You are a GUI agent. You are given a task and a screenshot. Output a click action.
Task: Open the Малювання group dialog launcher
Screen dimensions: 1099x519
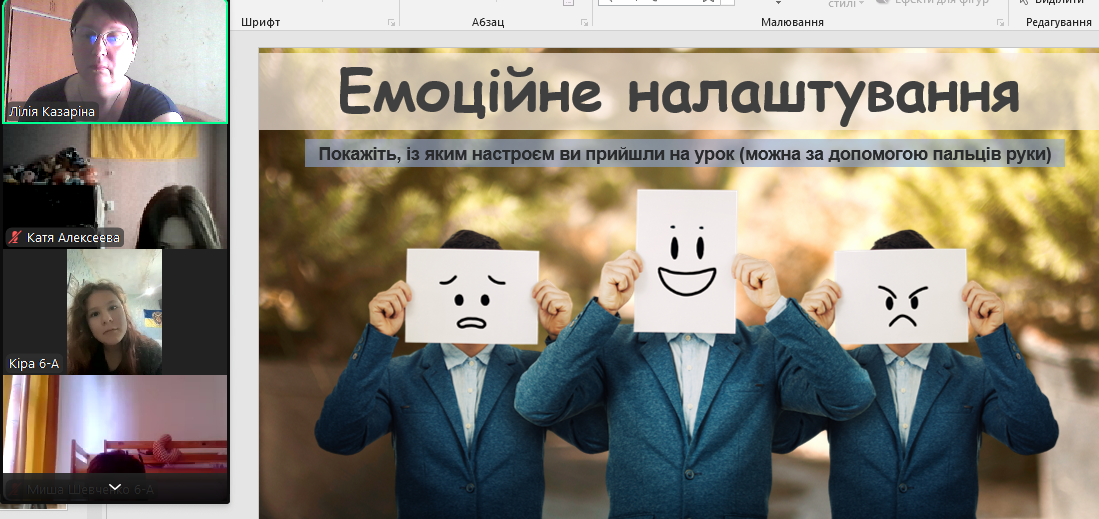1000,23
